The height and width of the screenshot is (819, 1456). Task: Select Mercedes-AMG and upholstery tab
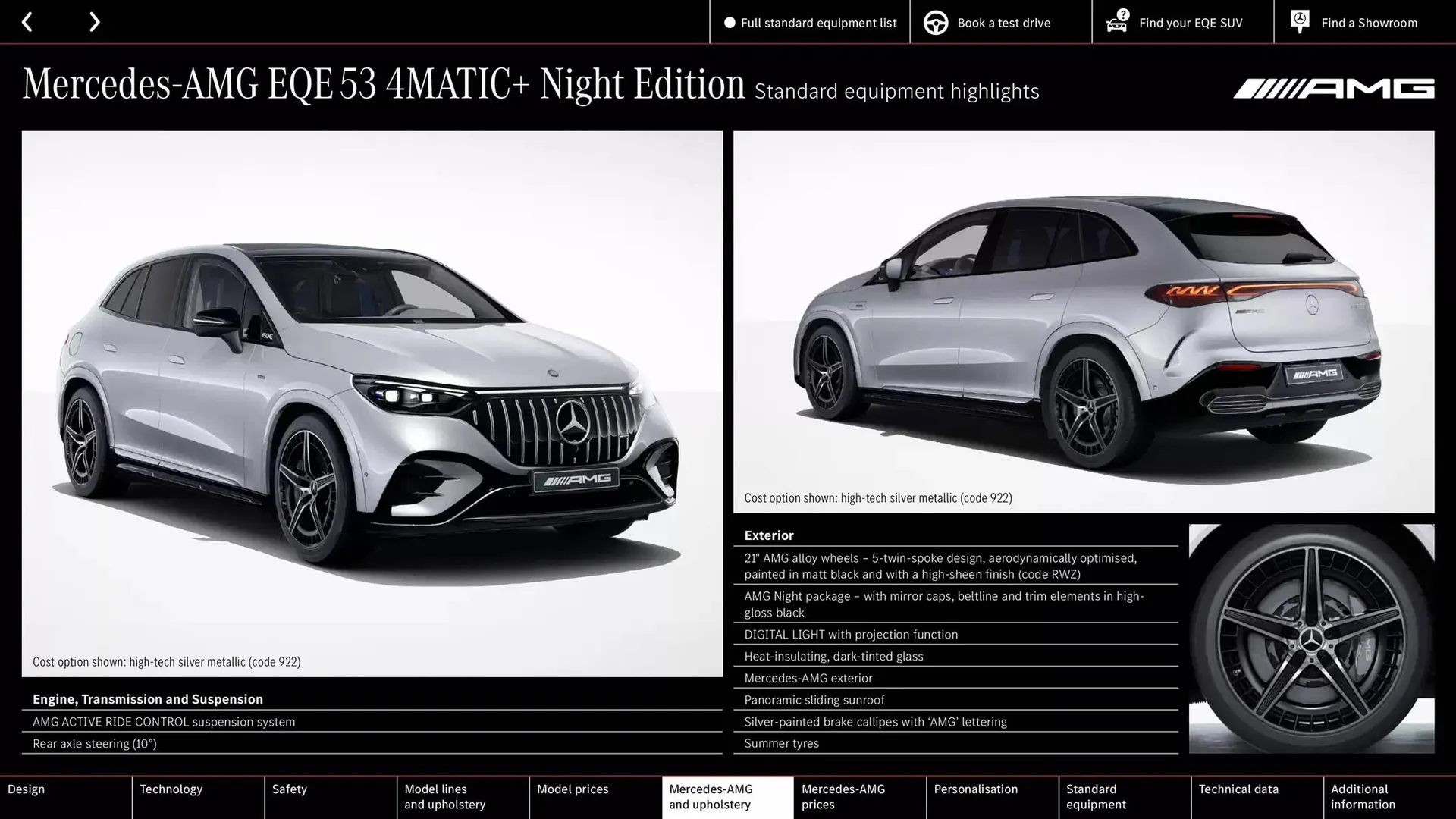[x=728, y=797]
